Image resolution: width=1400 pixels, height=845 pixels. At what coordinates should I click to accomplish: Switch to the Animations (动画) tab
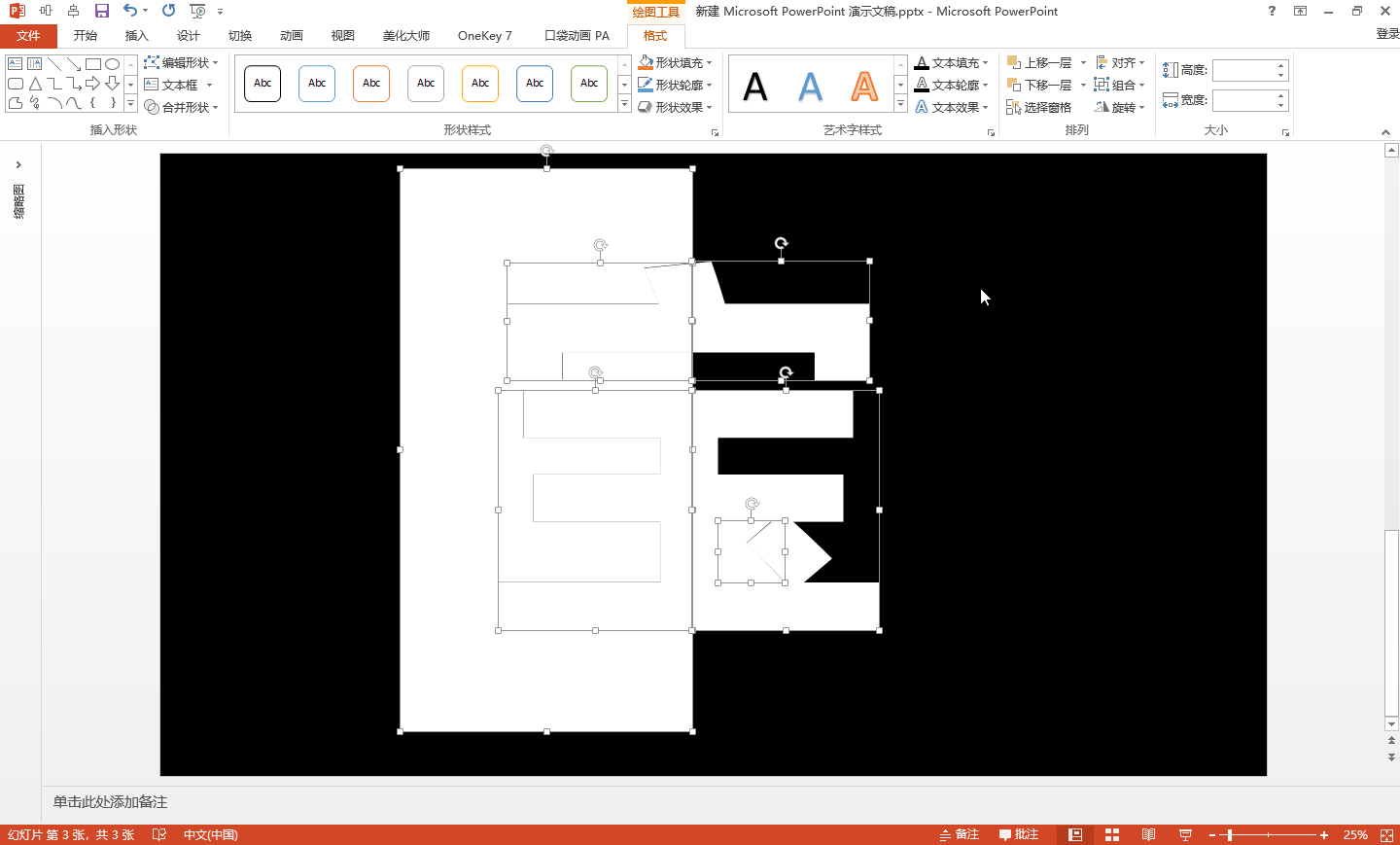pos(292,36)
